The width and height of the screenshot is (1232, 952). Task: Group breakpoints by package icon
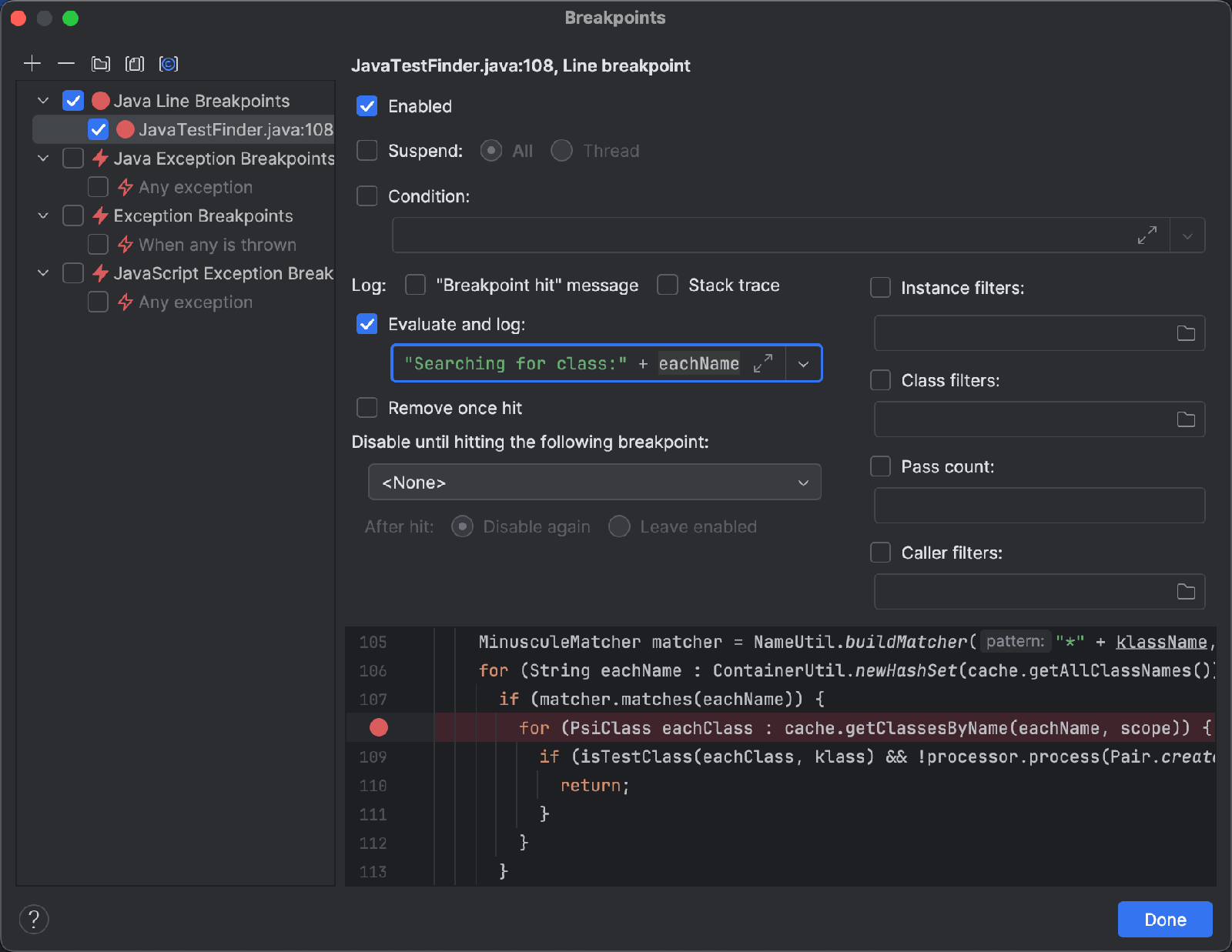[x=101, y=64]
